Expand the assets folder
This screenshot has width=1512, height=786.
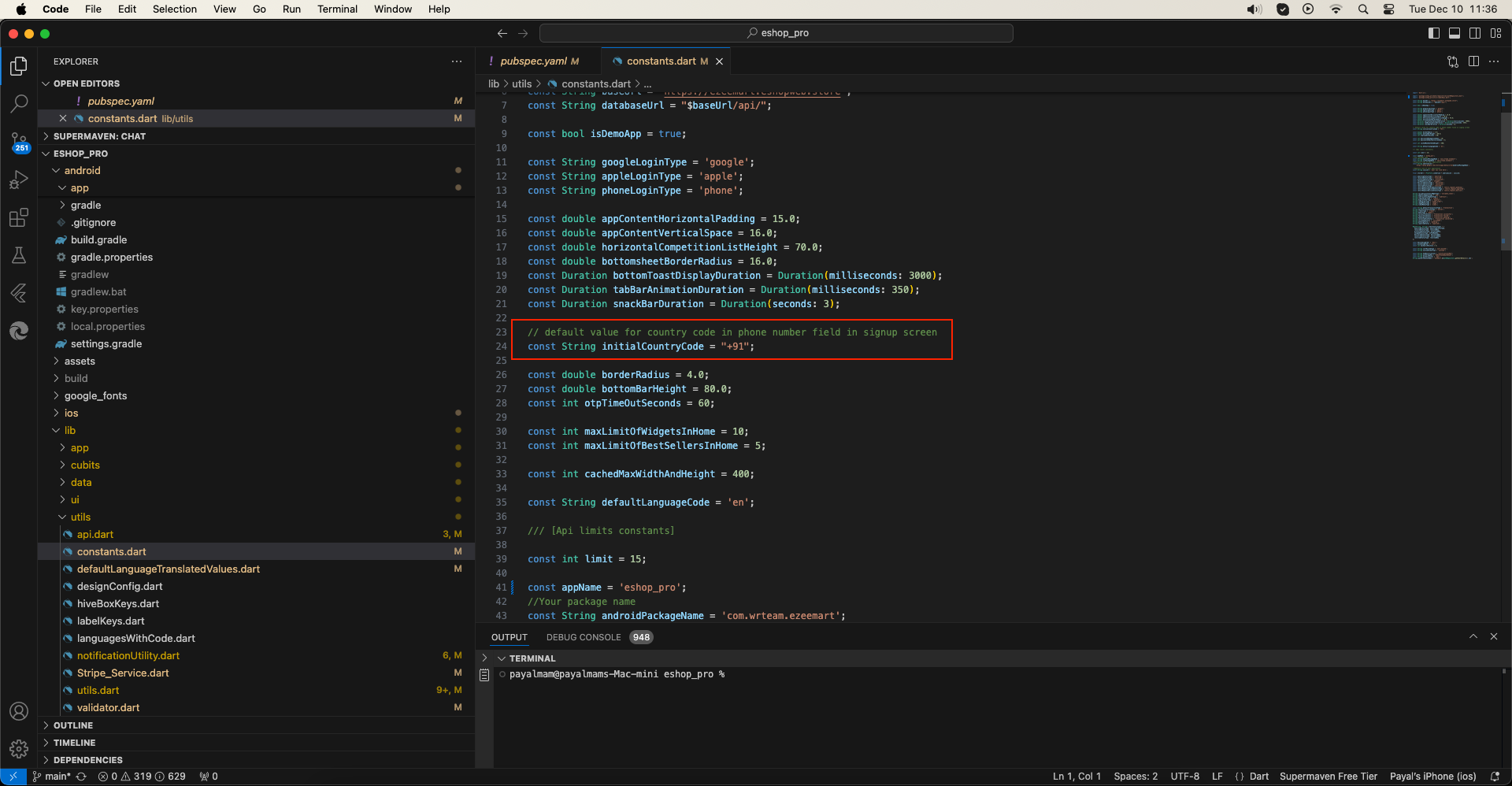(80, 361)
